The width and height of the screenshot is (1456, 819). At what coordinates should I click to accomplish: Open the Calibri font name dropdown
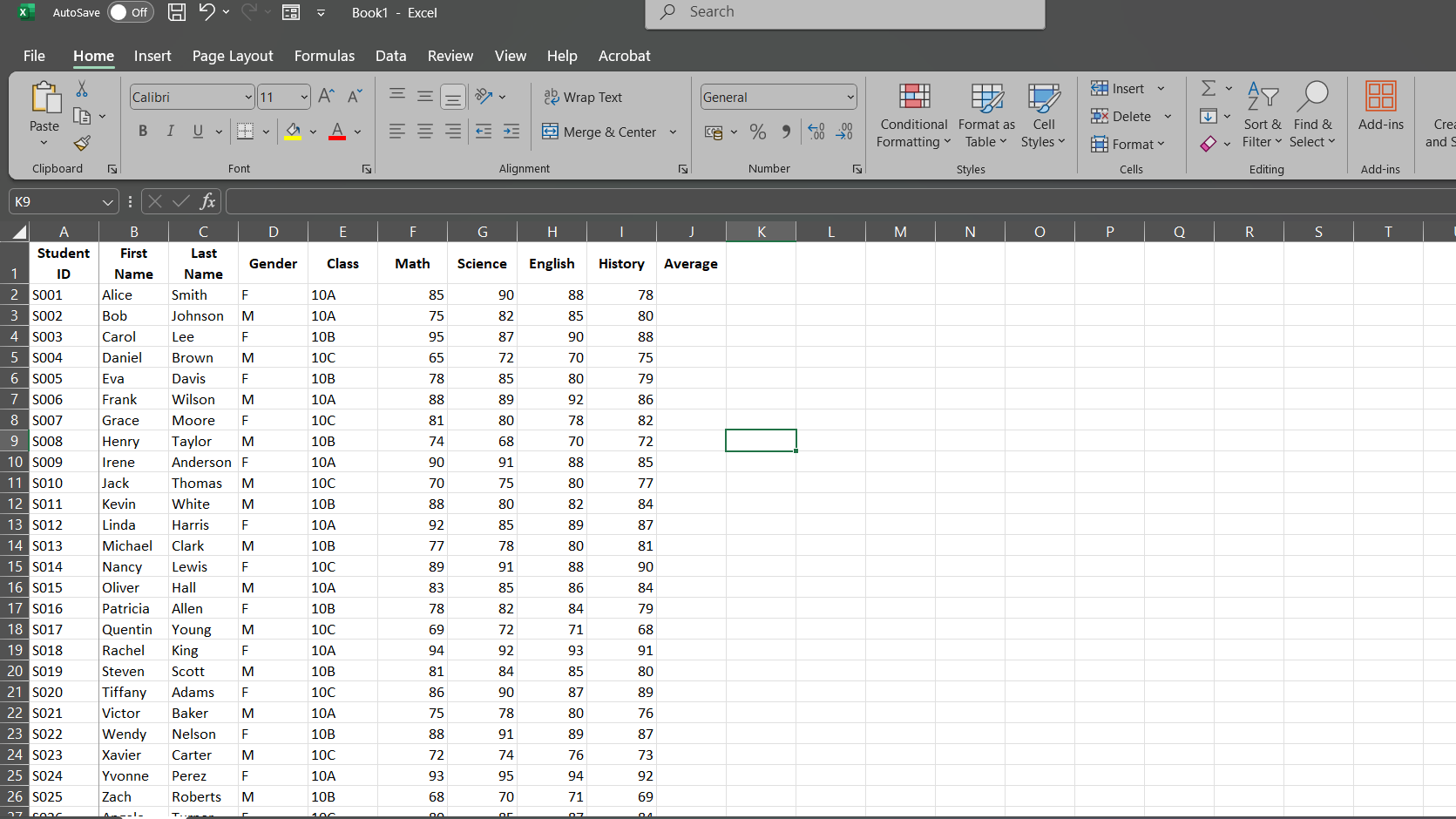pos(248,97)
